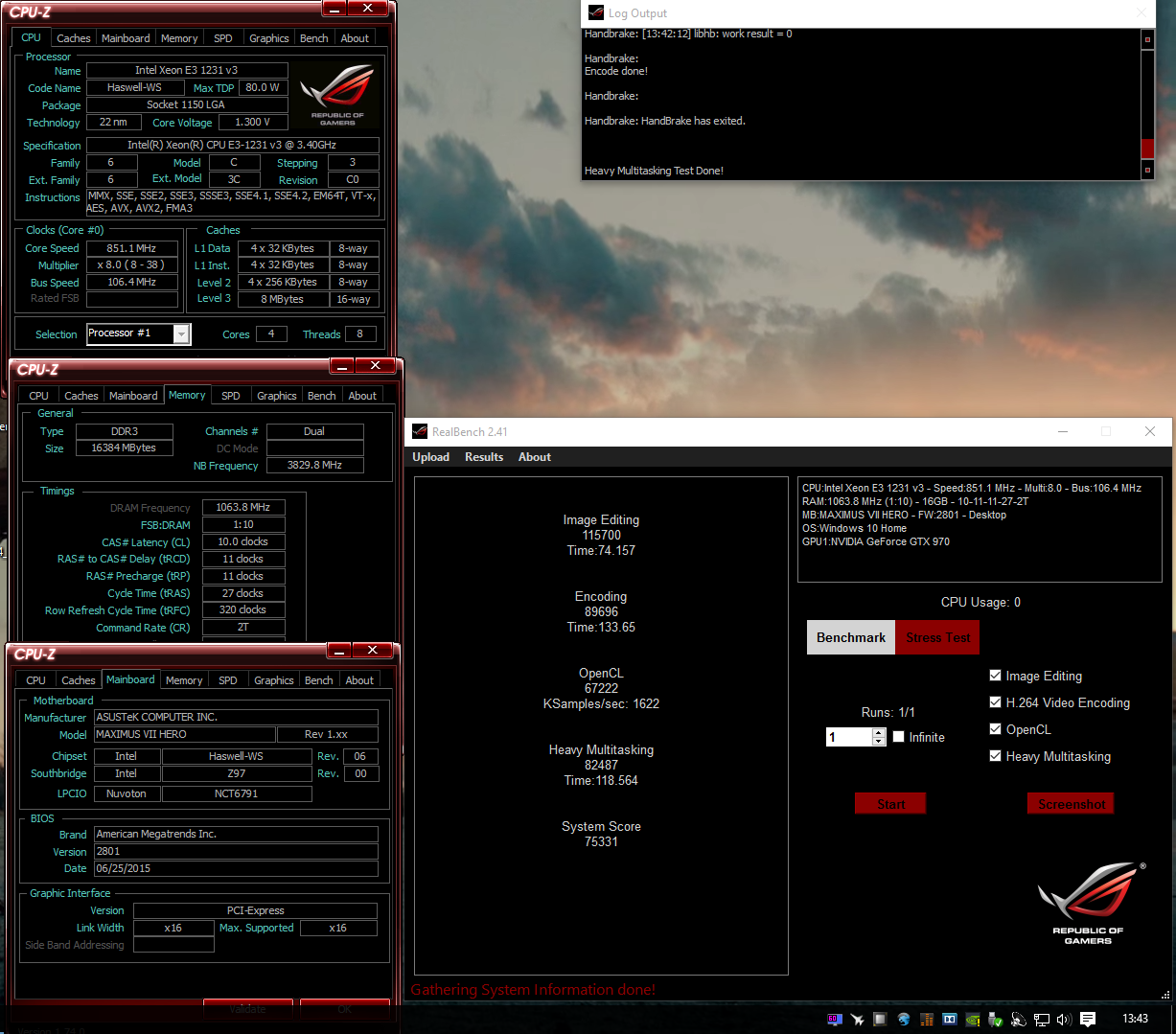
Task: Click the red Log Output scrollbar thumb
Action: click(1147, 149)
